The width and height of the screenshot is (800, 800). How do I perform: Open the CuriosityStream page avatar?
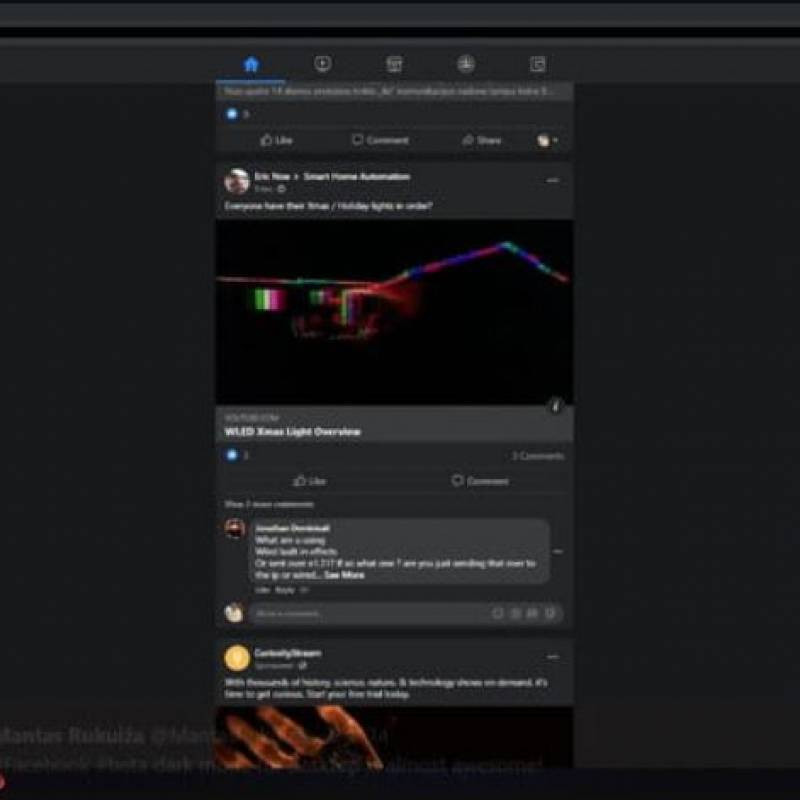click(237, 658)
